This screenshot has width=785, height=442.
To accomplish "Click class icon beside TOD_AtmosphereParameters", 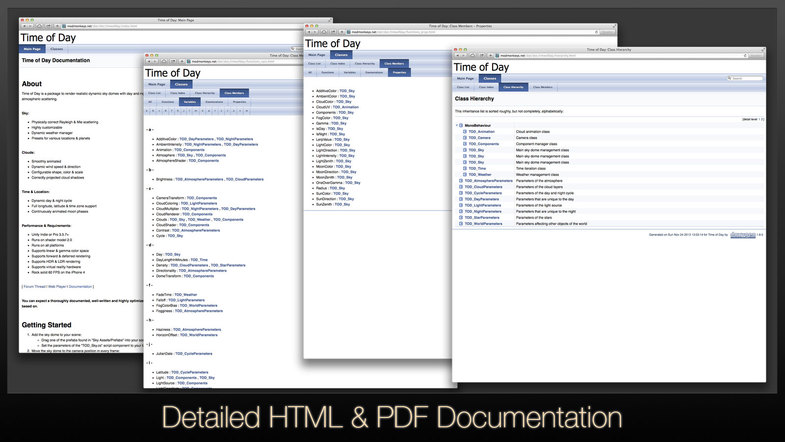I will coord(461,181).
